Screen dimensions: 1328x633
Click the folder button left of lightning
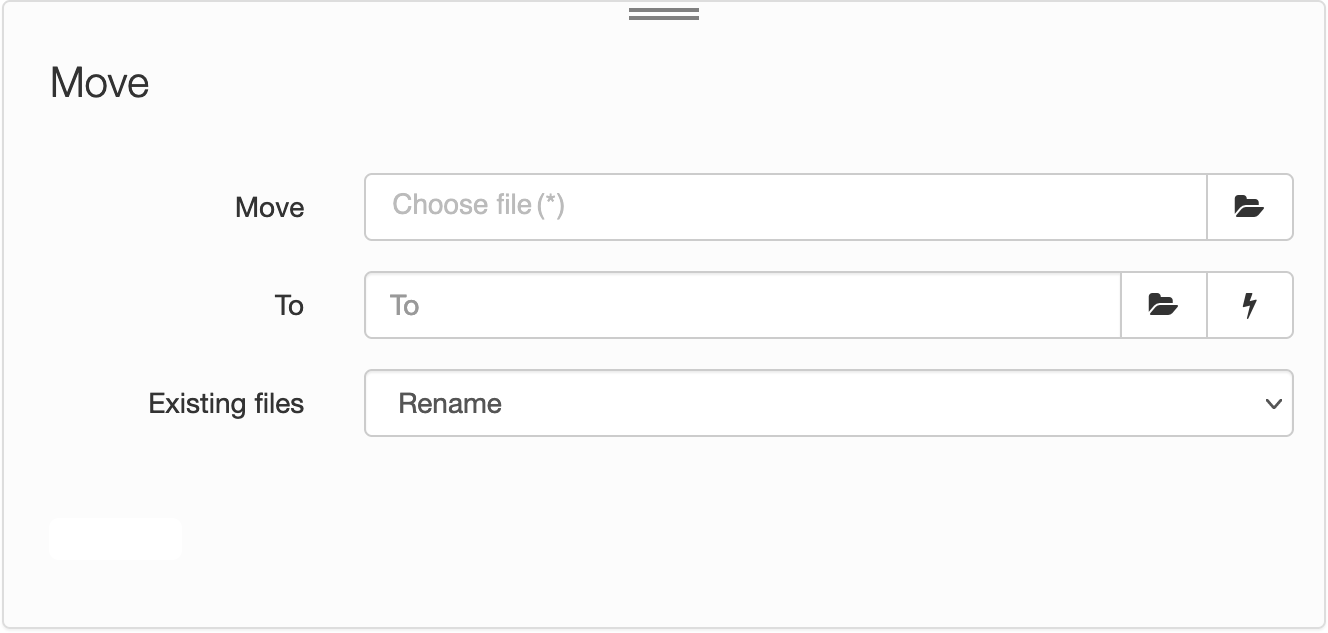[x=1164, y=305]
